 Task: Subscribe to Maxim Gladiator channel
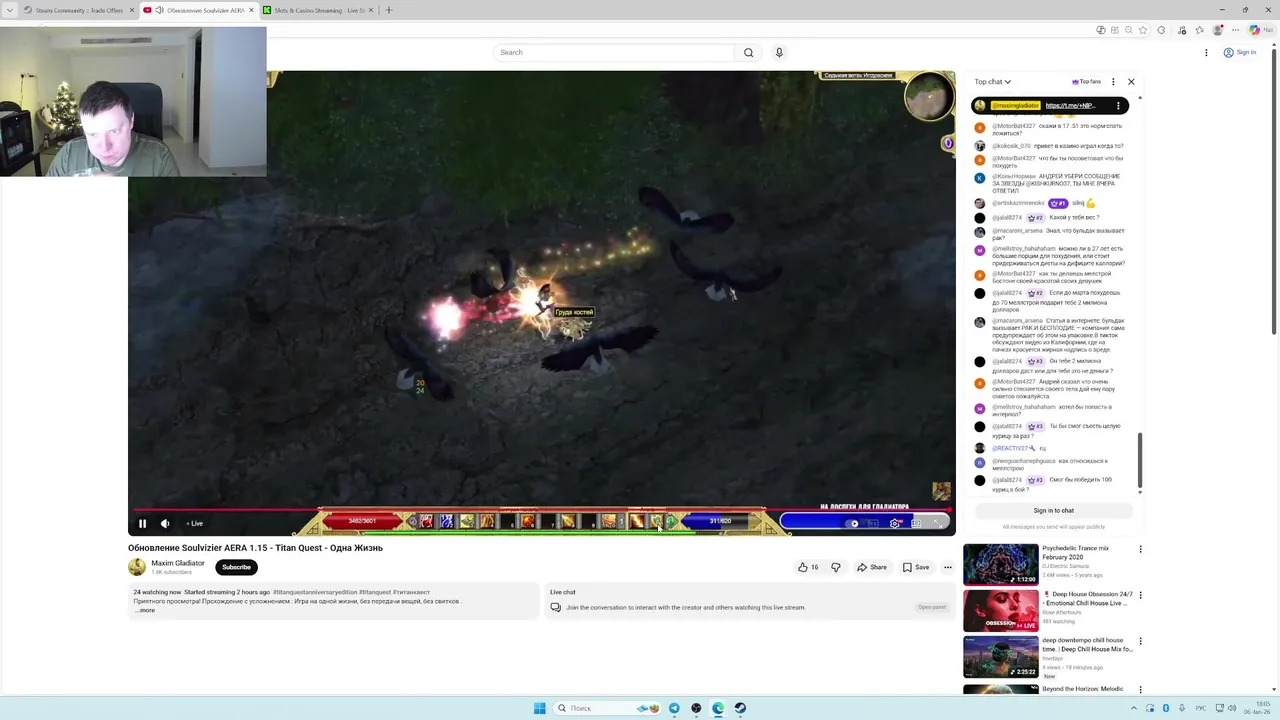pos(236,567)
